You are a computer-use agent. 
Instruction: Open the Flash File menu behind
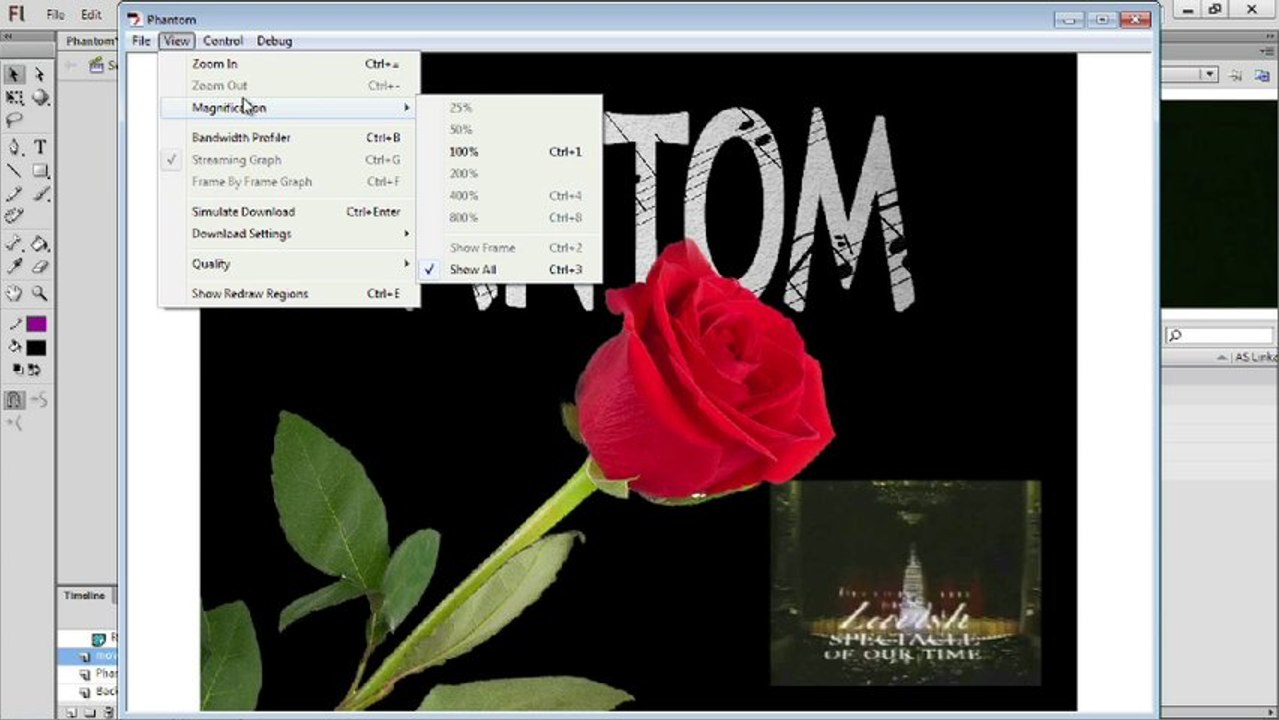coord(55,15)
